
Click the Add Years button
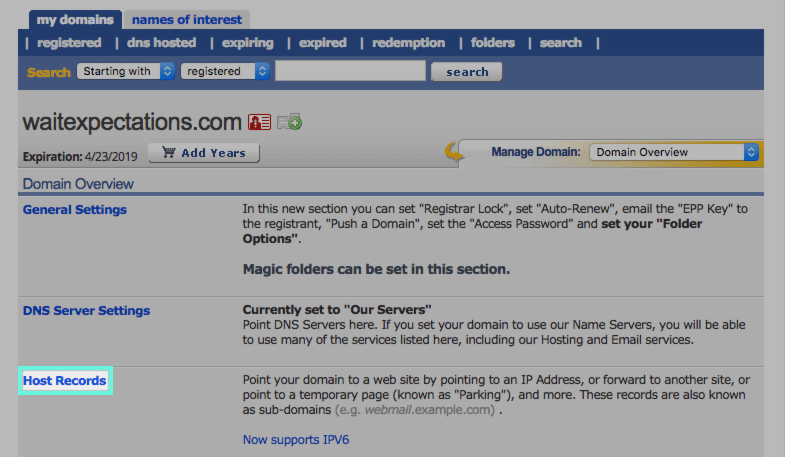tap(204, 153)
